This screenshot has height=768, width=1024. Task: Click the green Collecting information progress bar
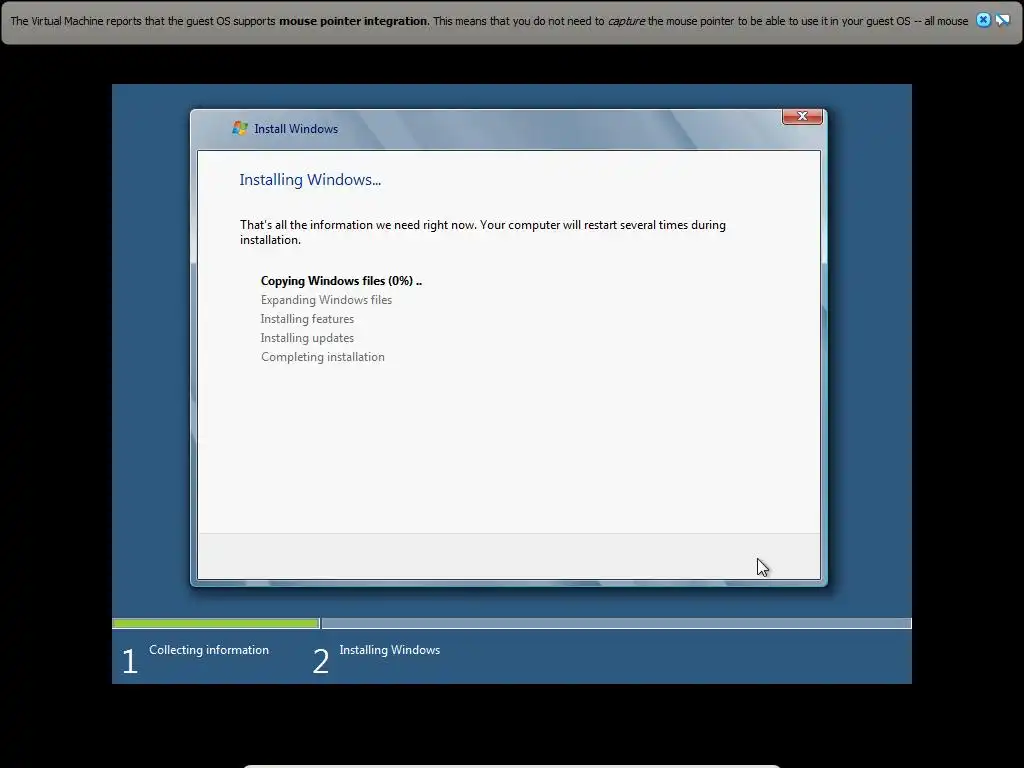[216, 624]
